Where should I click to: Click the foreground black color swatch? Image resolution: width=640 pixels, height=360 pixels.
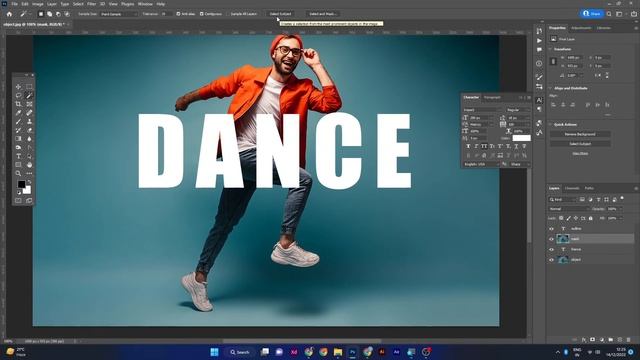pyautogui.click(x=21, y=184)
